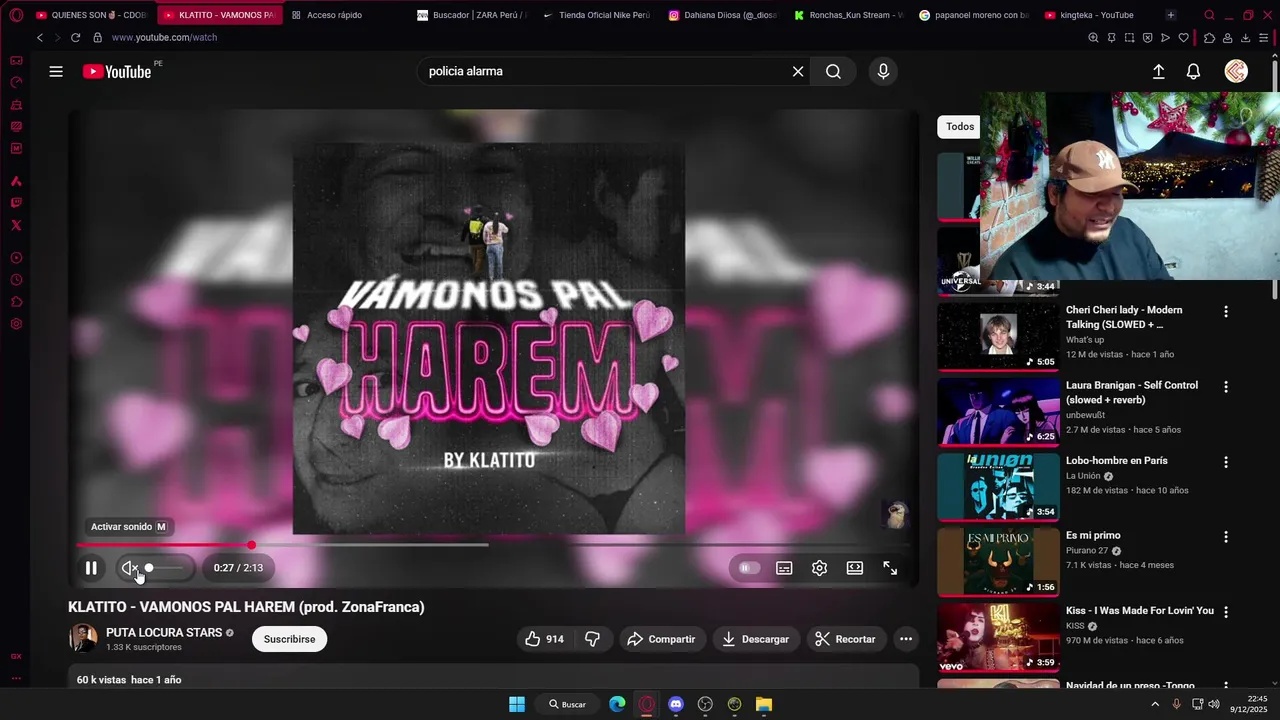
Task: Switch to 'QUIENES SON' browser tab
Action: click(x=92, y=15)
